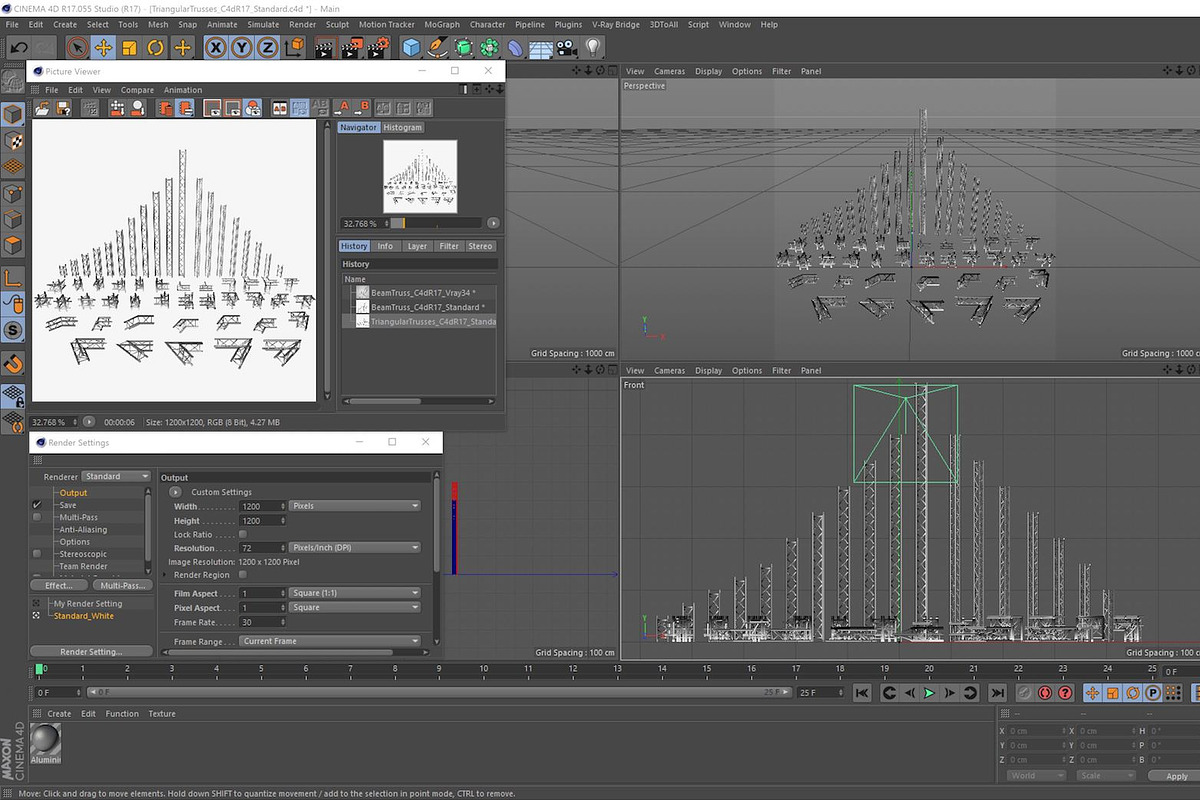This screenshot has width=1200, height=800.
Task: Open the Renderer Standard dropdown
Action: click(116, 476)
